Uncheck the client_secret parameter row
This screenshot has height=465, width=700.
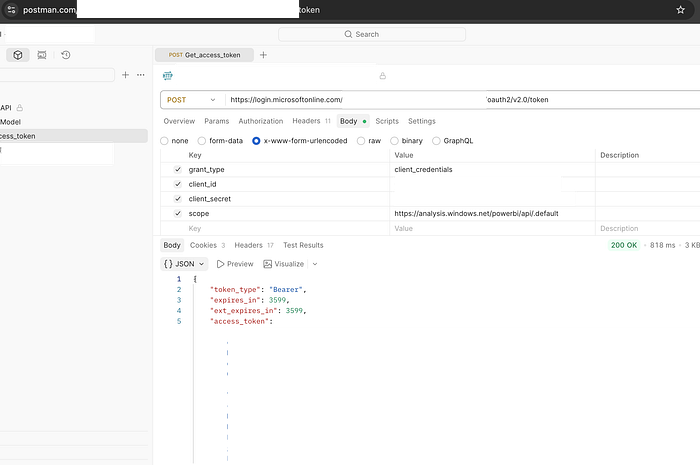click(178, 199)
